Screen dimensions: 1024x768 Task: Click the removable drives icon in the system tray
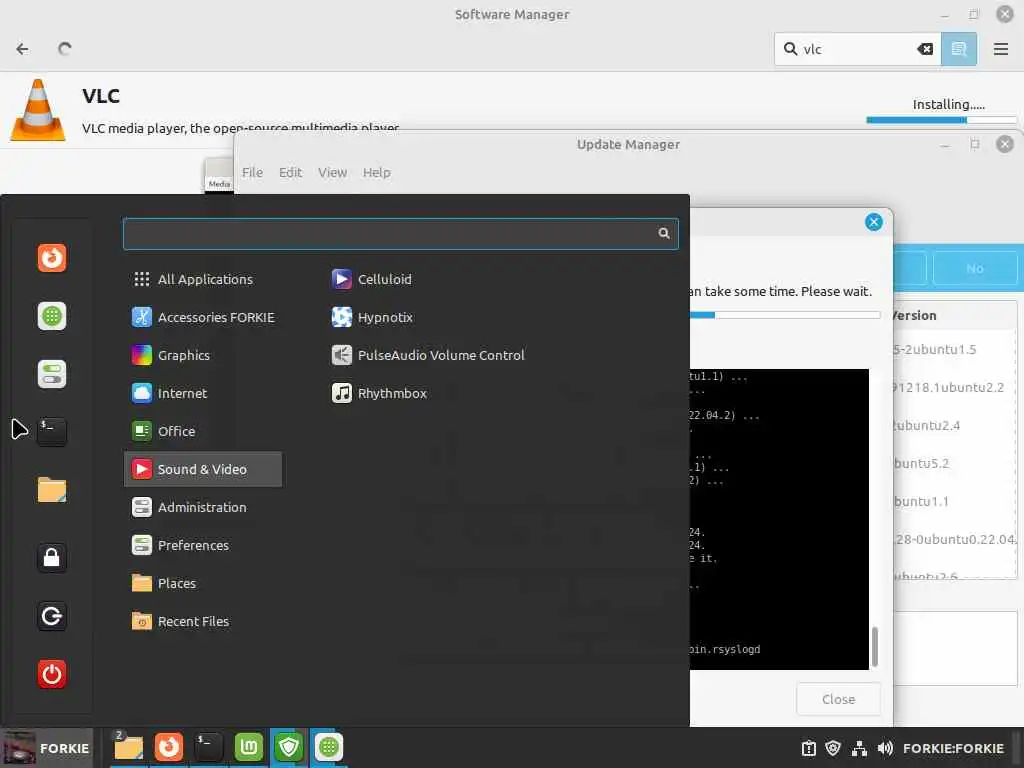point(808,748)
